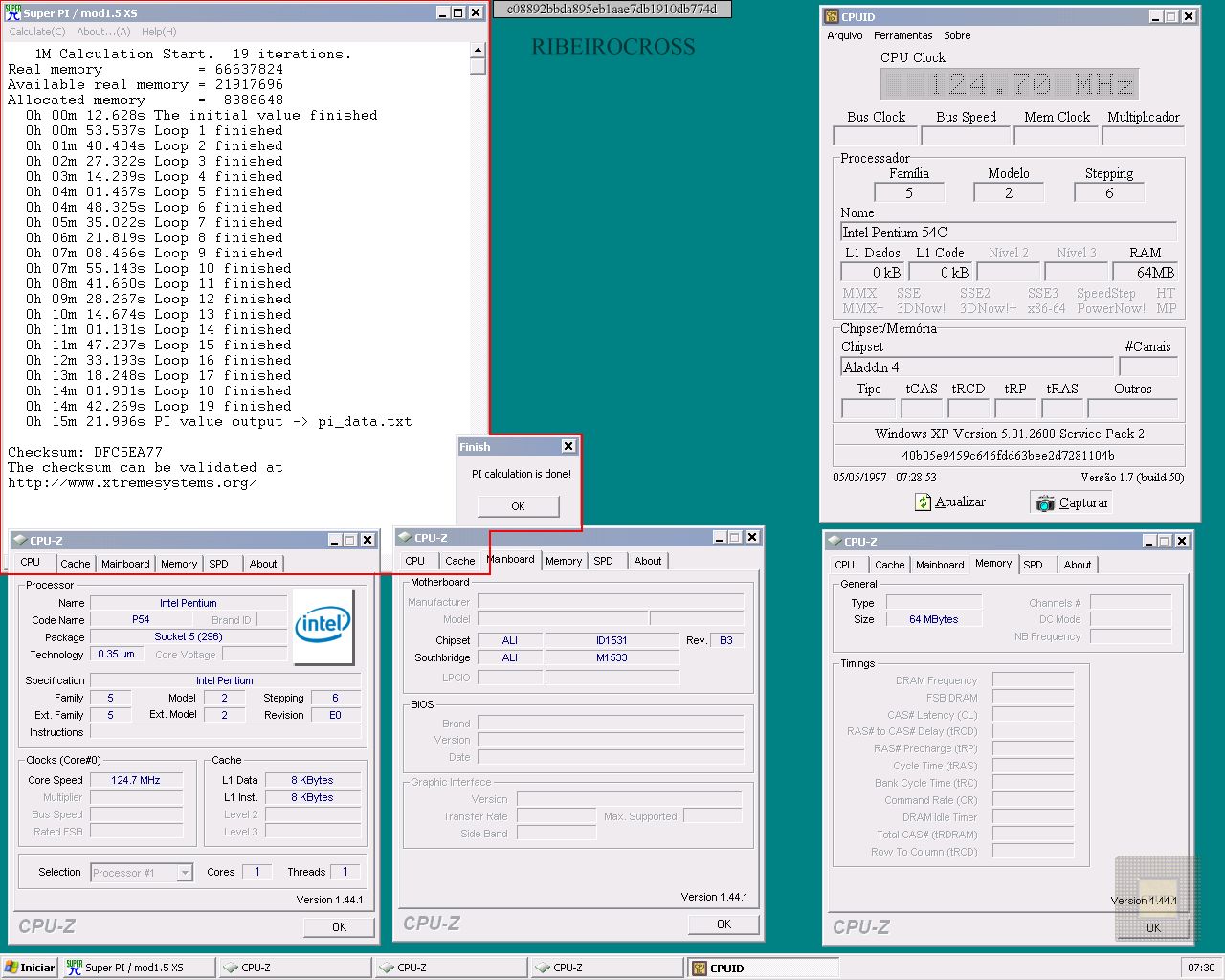The height and width of the screenshot is (980, 1225).
Task: Click the Atualizar refresh icon
Action: [x=923, y=502]
